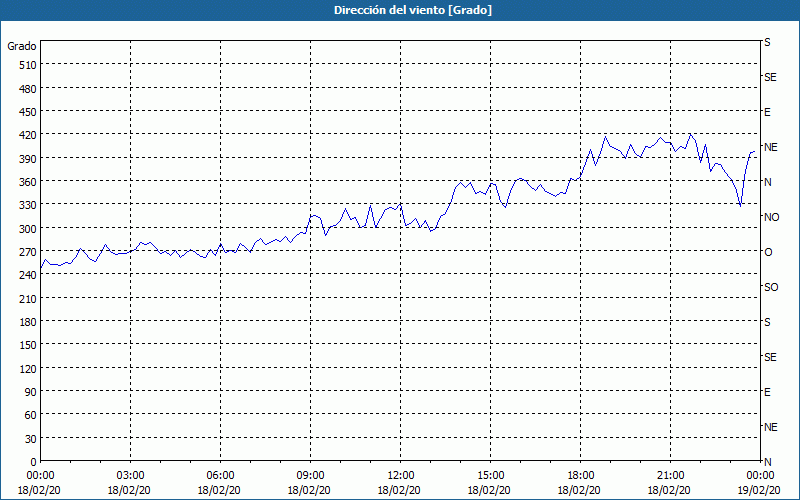This screenshot has width=800, height=500.
Task: Pick the 390 degree axis label
Action: click(28, 159)
